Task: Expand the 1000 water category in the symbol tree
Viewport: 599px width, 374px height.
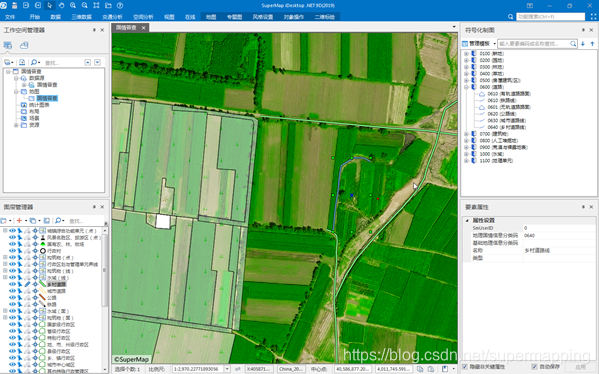Action: (x=466, y=154)
